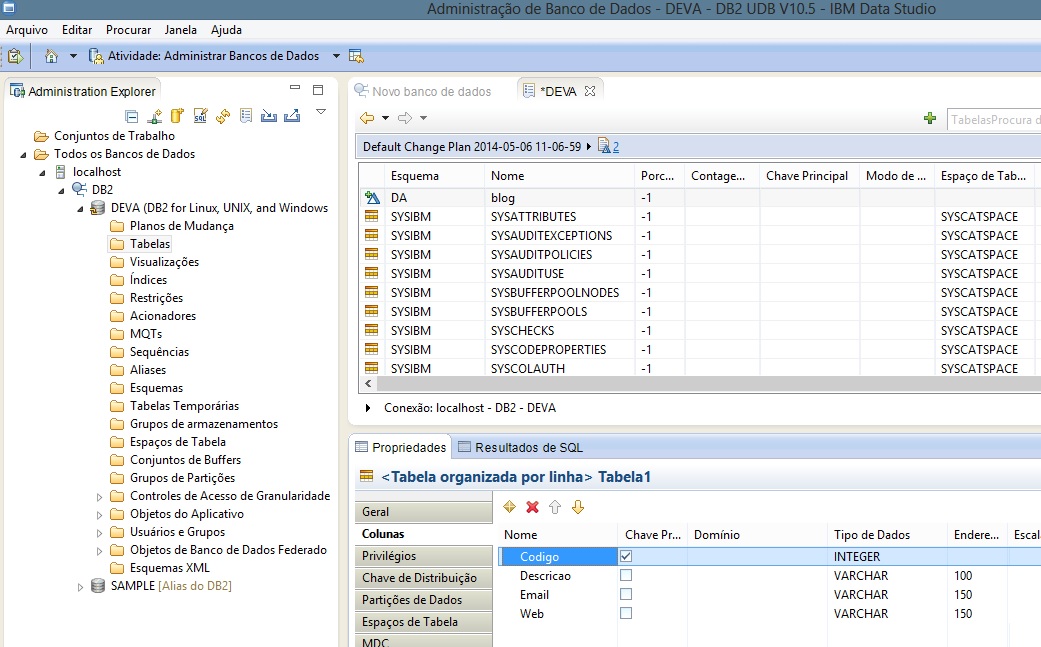The height and width of the screenshot is (647, 1041).
Task: Move column down with the yellow down arrow
Action: point(577,508)
